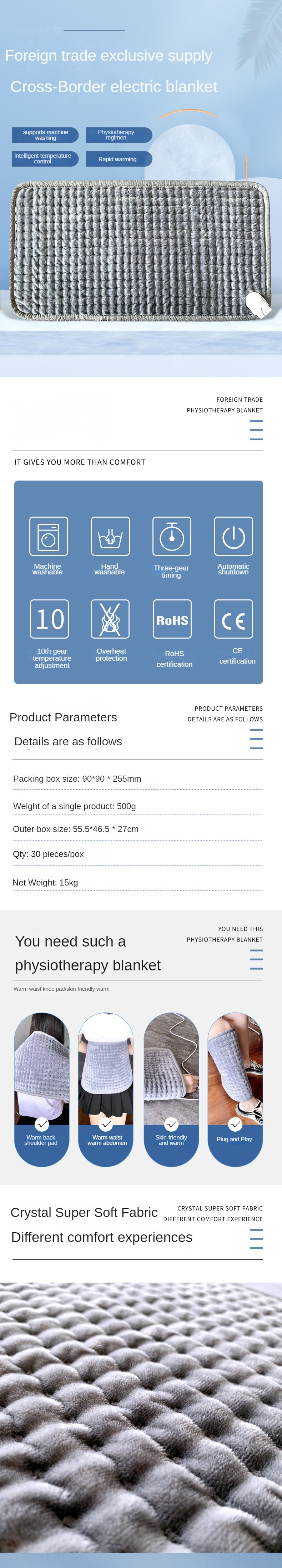
Task: Select the CE certification icon
Action: click(233, 618)
